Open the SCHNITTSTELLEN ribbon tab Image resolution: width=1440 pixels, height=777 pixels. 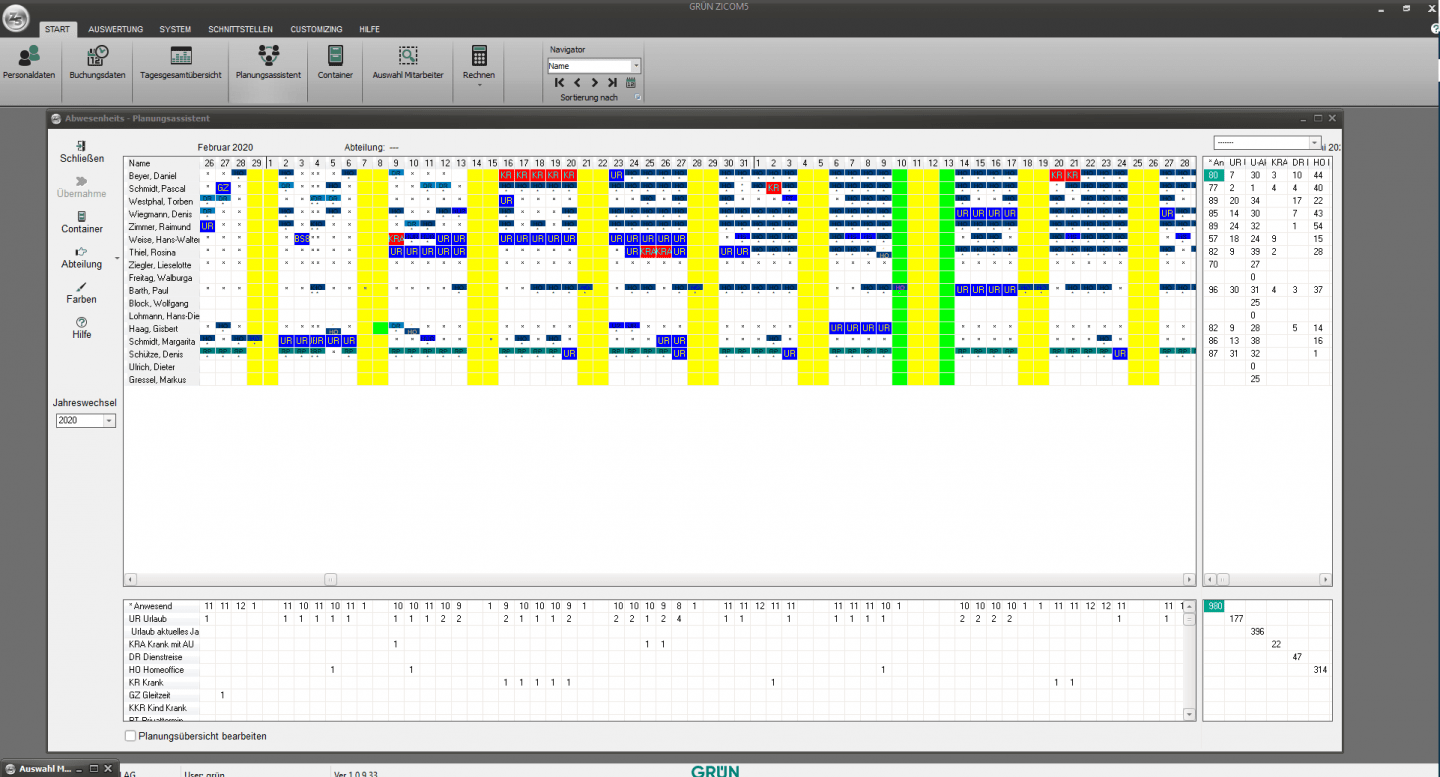240,29
